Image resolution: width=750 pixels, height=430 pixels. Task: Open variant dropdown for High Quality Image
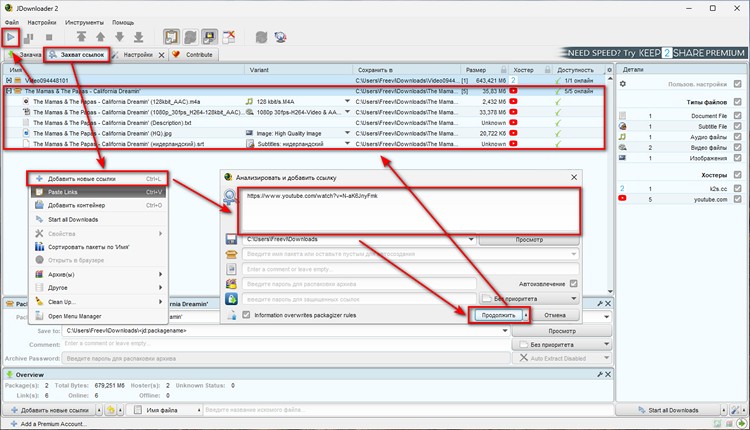click(347, 133)
